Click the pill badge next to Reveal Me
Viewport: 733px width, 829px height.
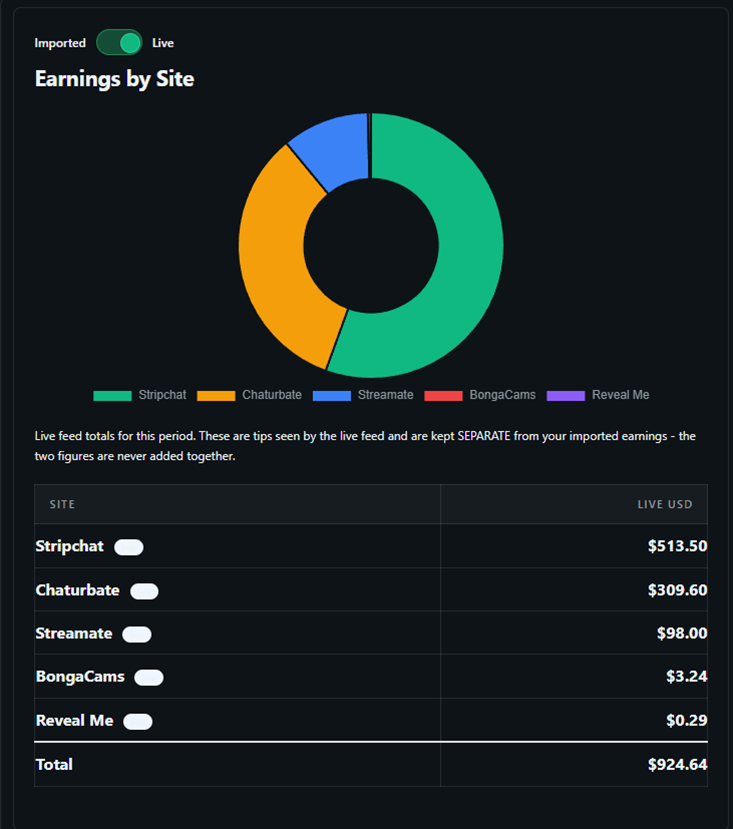pos(138,722)
